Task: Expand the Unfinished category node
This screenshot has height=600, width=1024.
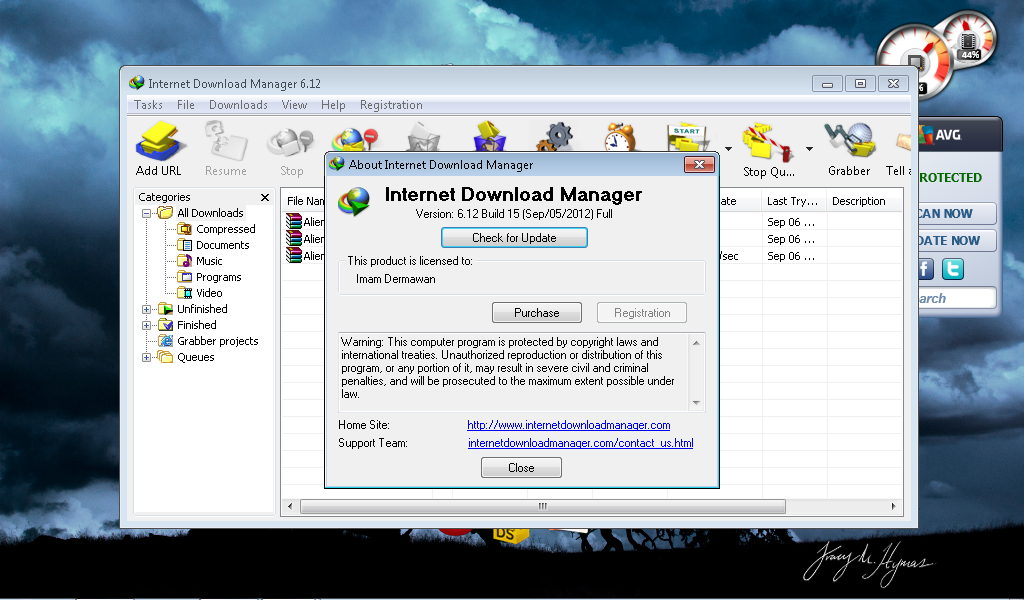Action: (x=146, y=309)
